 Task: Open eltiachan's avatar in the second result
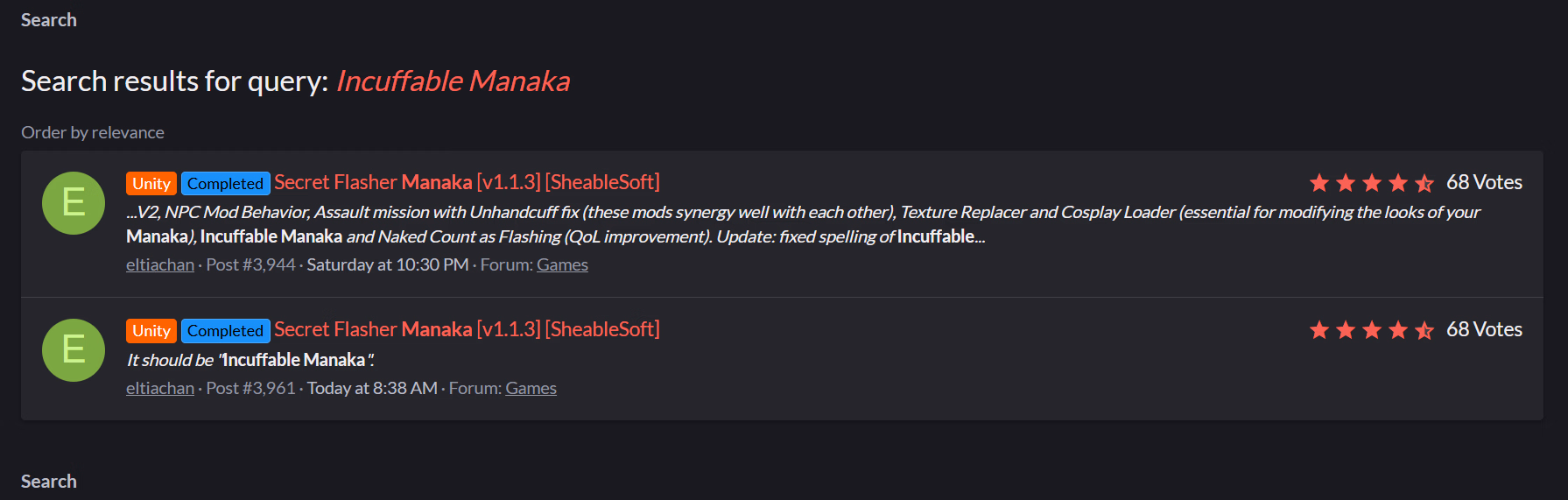74,350
